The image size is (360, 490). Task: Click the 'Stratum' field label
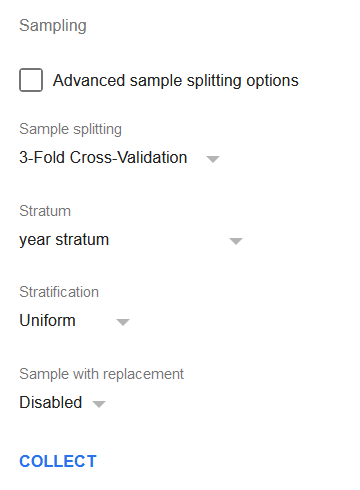[x=45, y=211]
